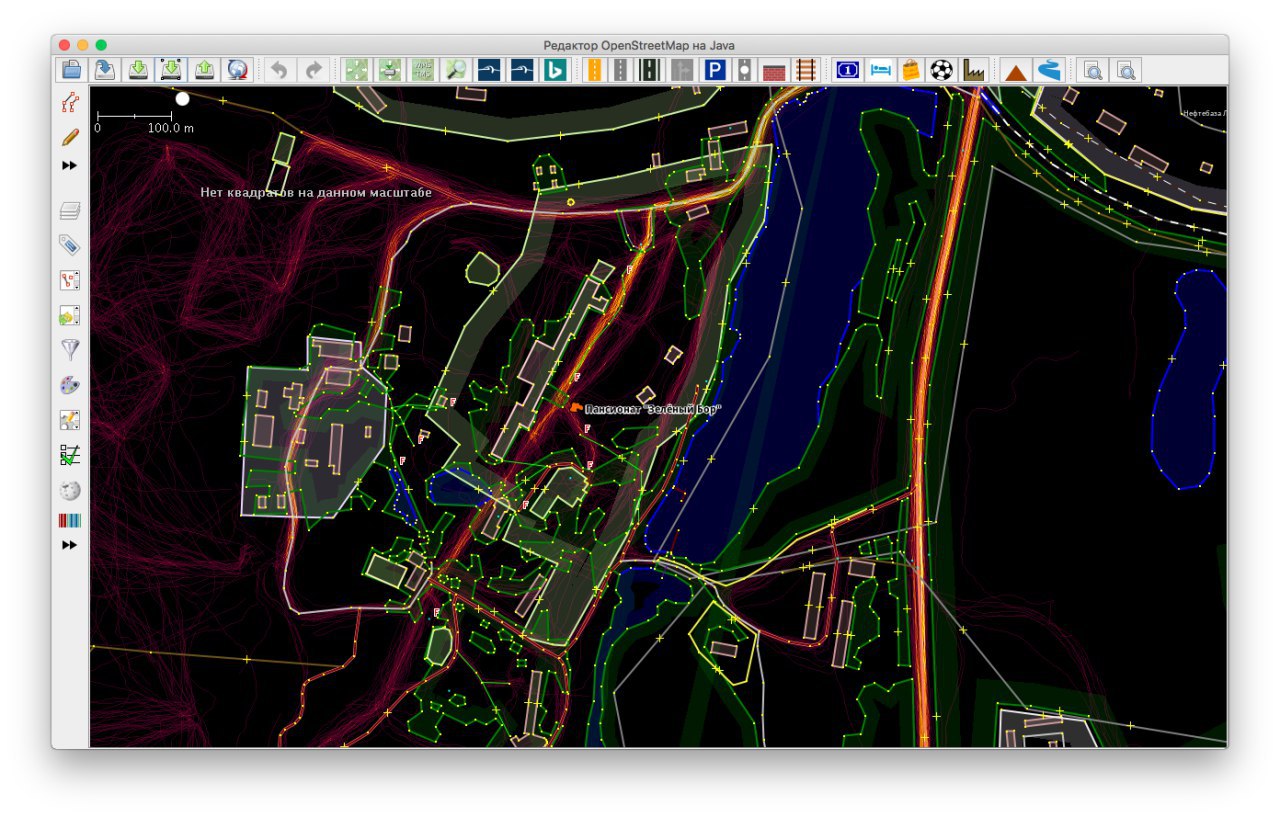Click the plain green download arrow icon
This screenshot has width=1280, height=817.
[x=139, y=69]
